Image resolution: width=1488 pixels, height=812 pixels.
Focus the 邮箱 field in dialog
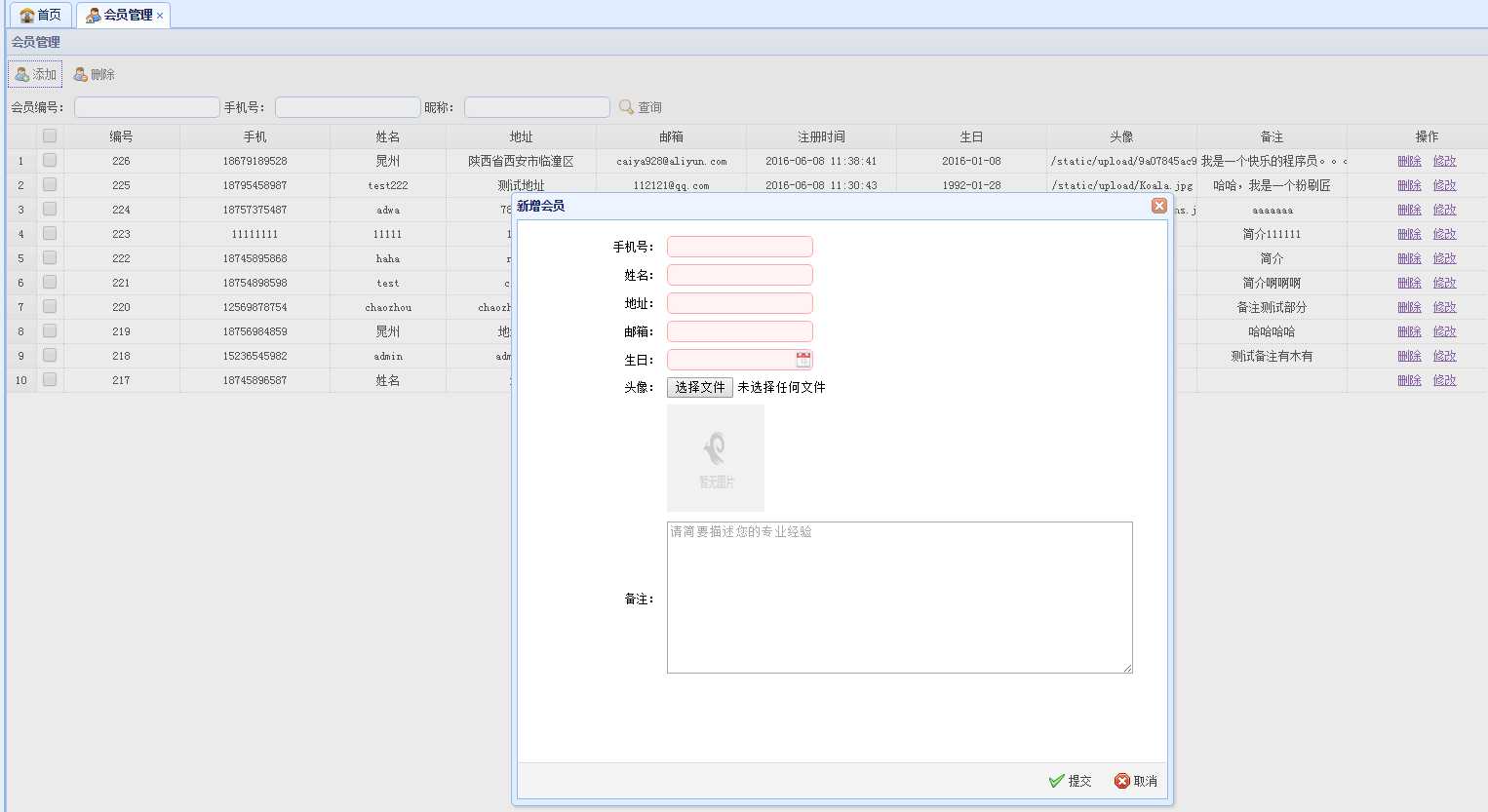740,331
